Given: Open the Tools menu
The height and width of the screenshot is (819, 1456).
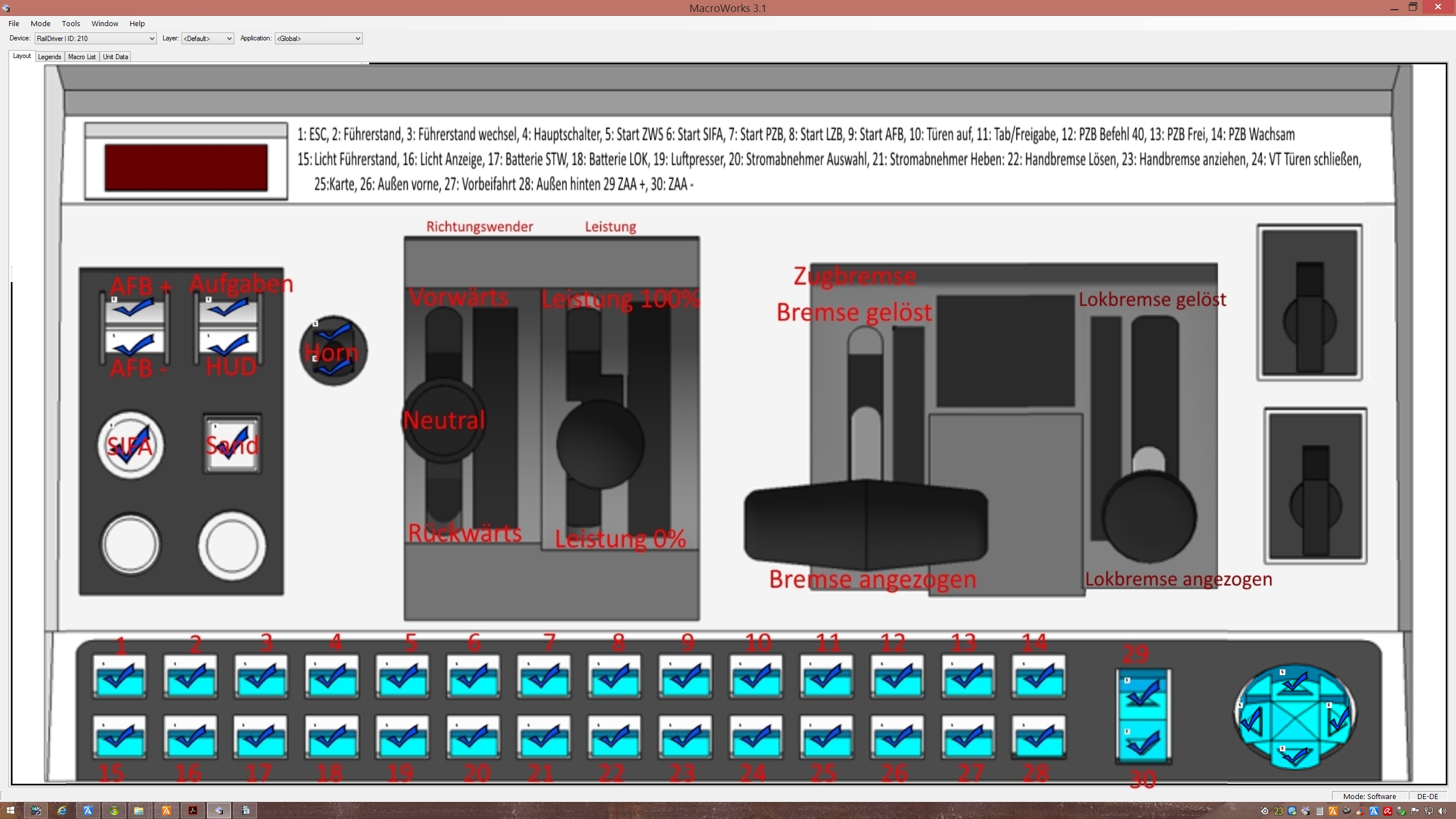Looking at the screenshot, I should (x=71, y=23).
